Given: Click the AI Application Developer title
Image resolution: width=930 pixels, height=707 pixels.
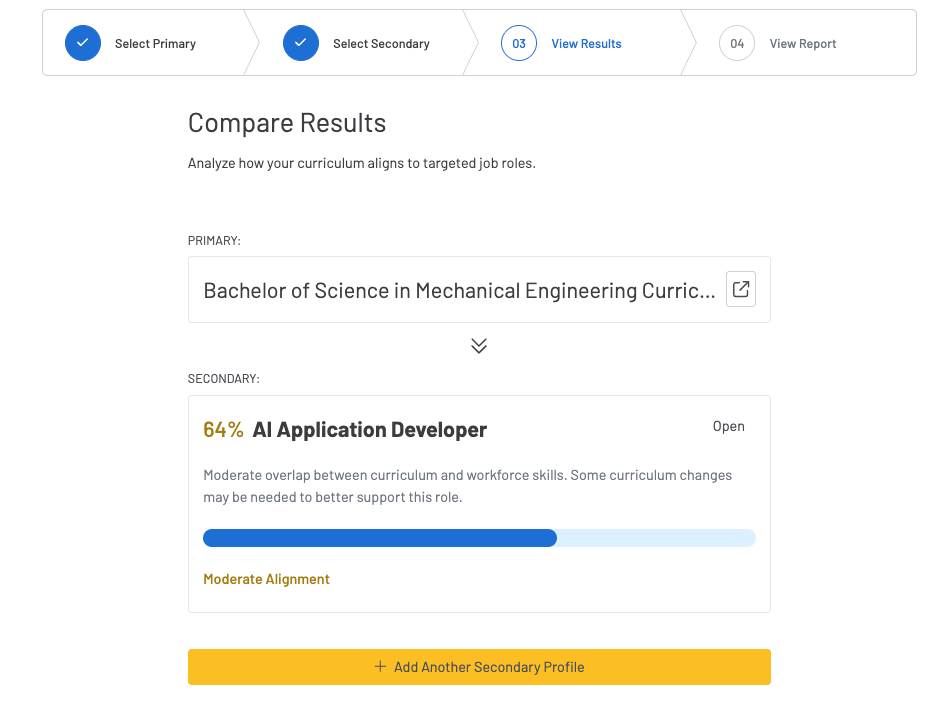Looking at the screenshot, I should click(370, 429).
